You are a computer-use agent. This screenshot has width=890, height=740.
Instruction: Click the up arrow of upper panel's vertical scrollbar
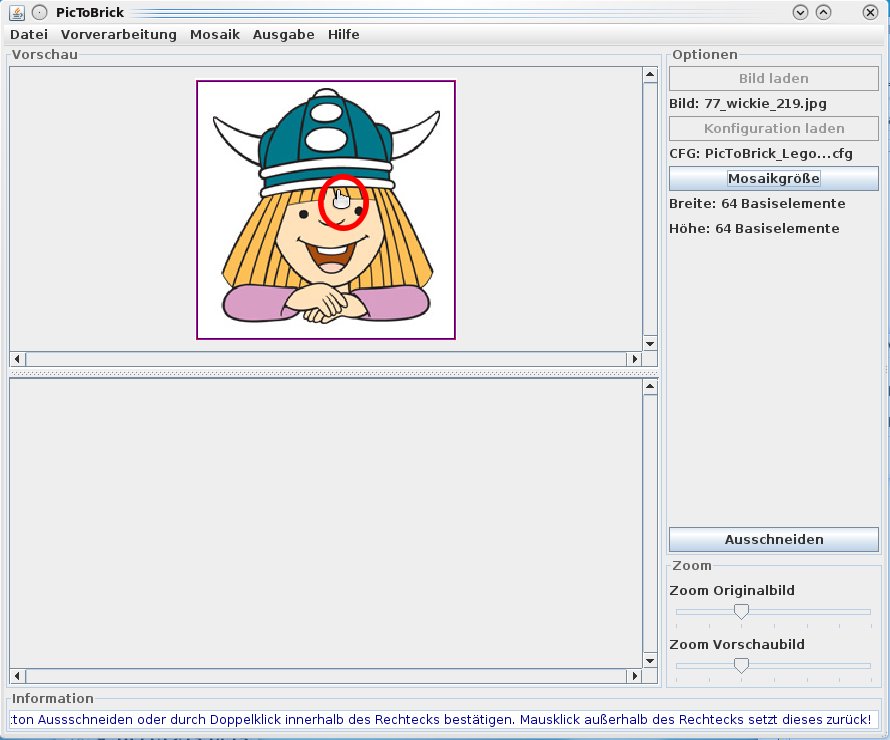(650, 75)
